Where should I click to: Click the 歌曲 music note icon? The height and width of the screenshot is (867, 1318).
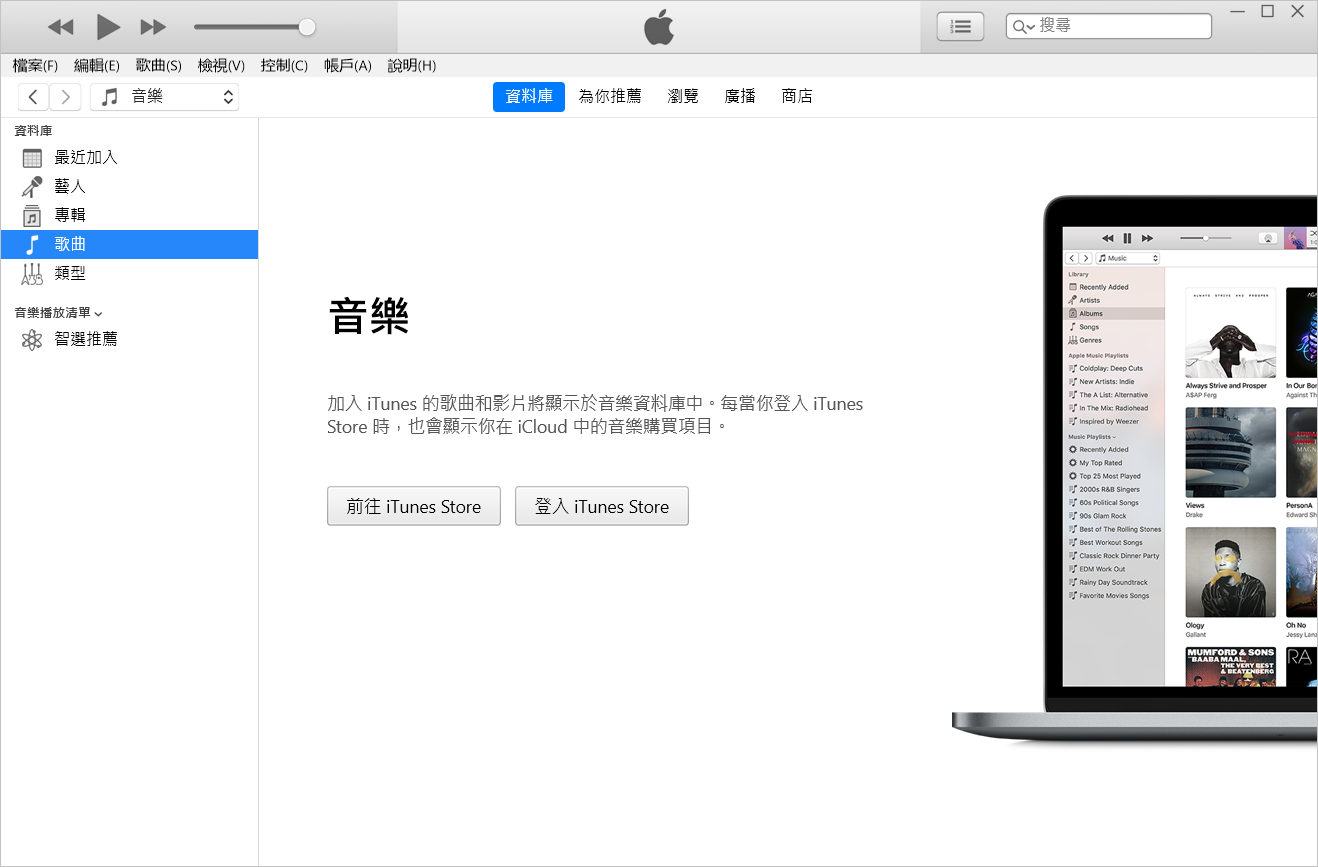(x=32, y=244)
